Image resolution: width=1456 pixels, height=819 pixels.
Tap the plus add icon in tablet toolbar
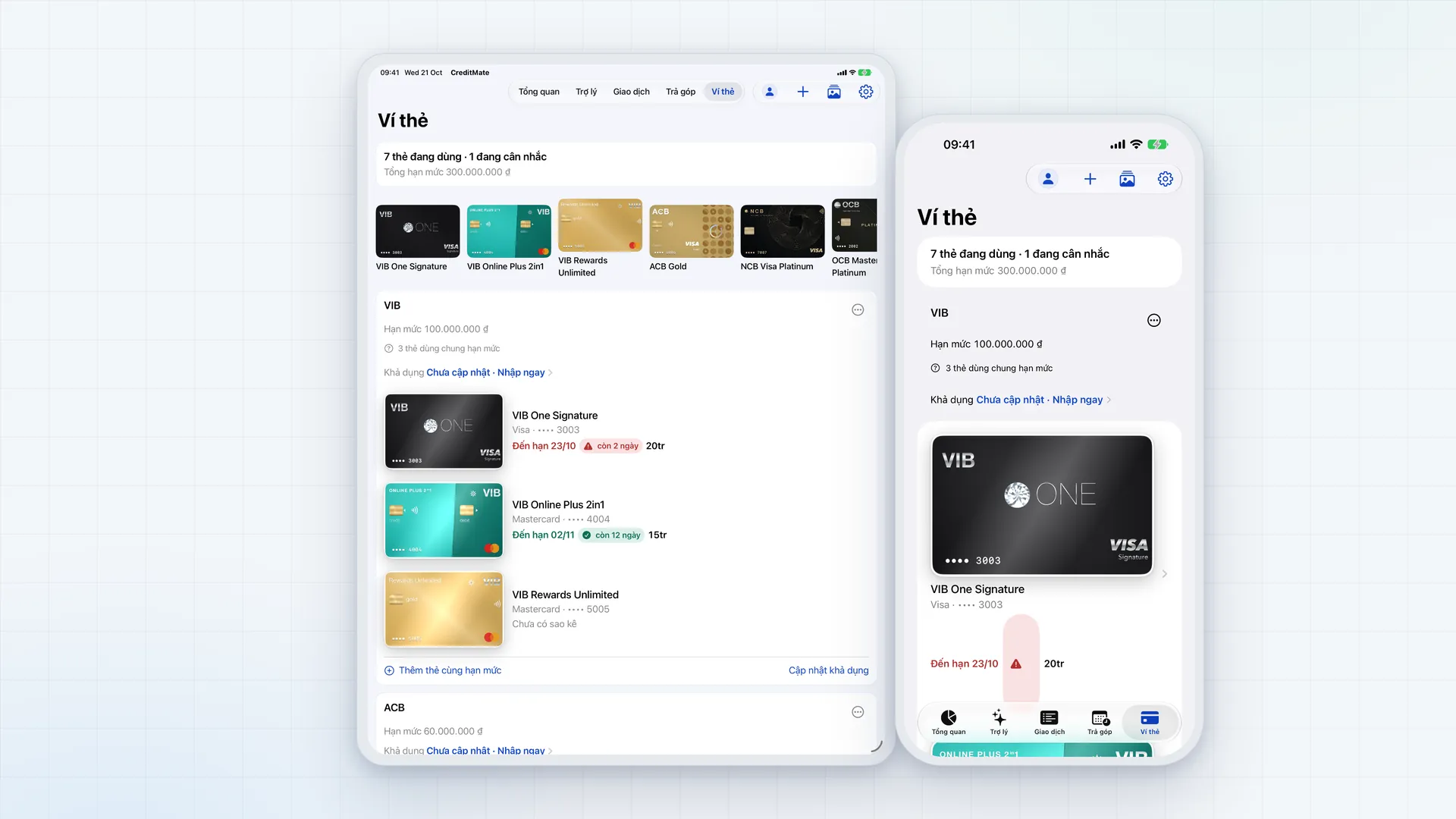[x=802, y=92]
